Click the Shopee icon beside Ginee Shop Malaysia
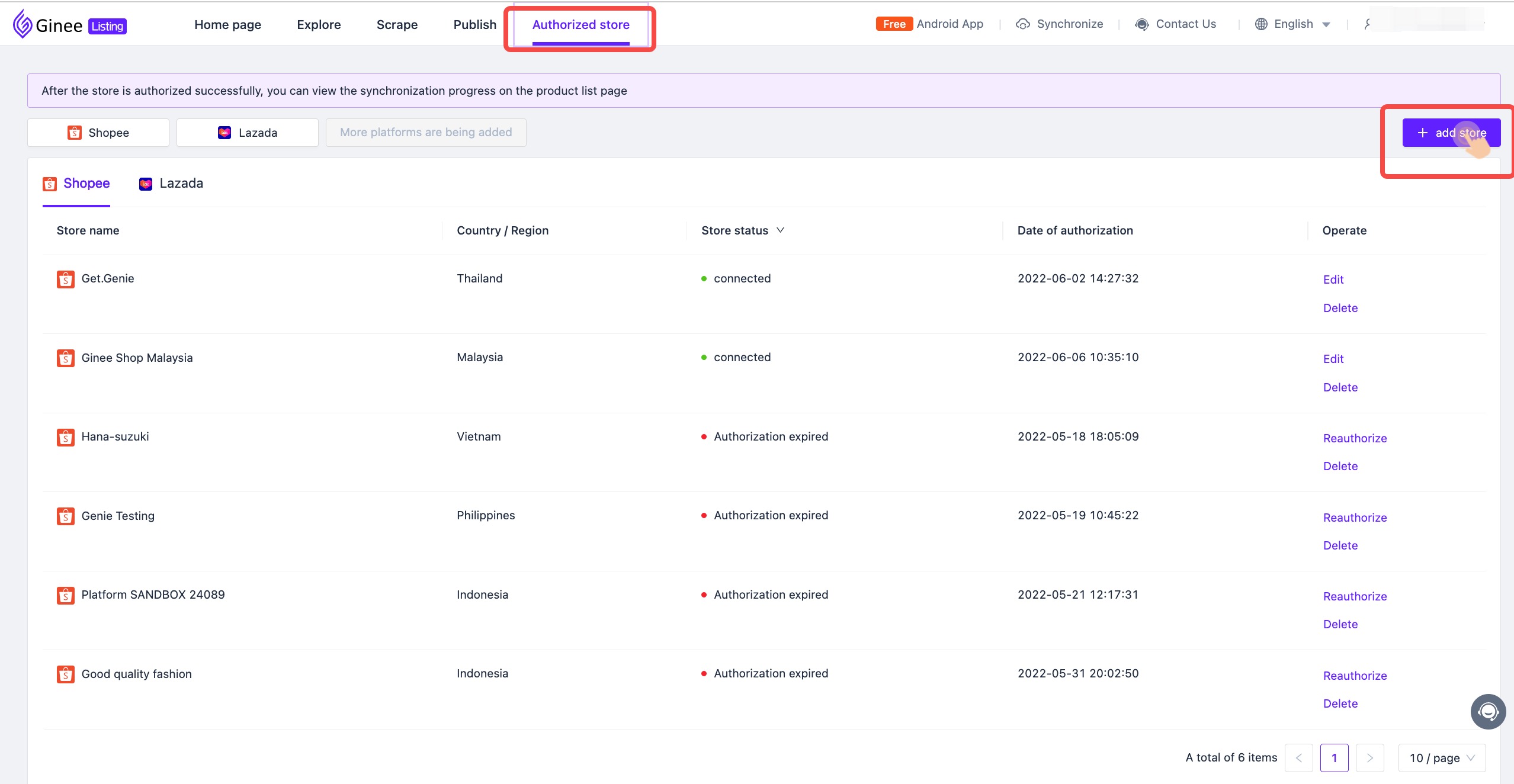The width and height of the screenshot is (1514, 784). (x=65, y=358)
